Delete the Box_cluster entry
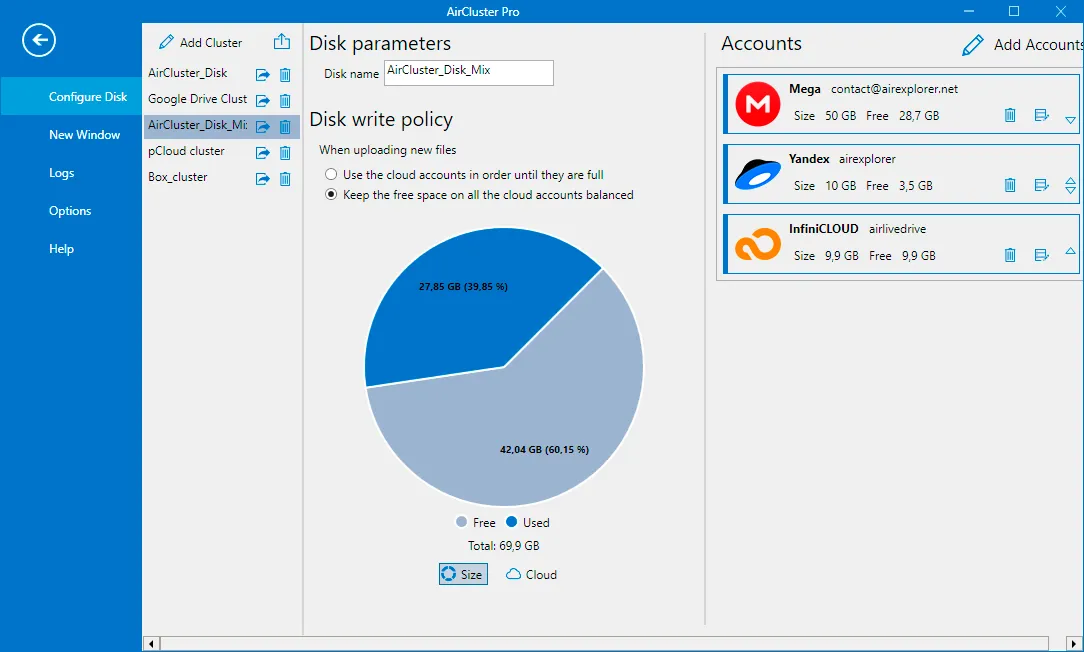 pyautogui.click(x=285, y=179)
